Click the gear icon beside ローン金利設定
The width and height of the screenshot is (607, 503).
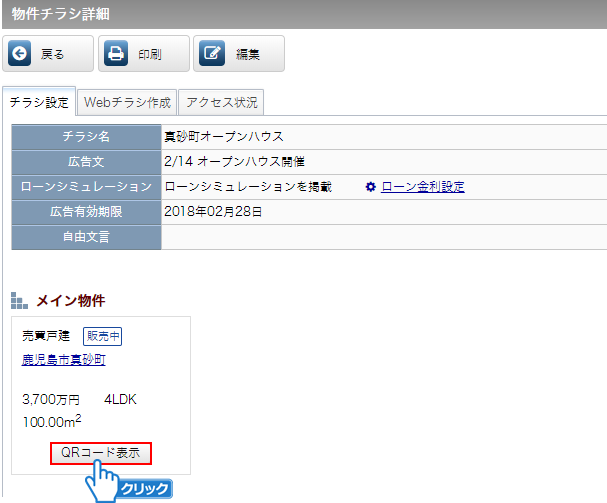[x=370, y=187]
